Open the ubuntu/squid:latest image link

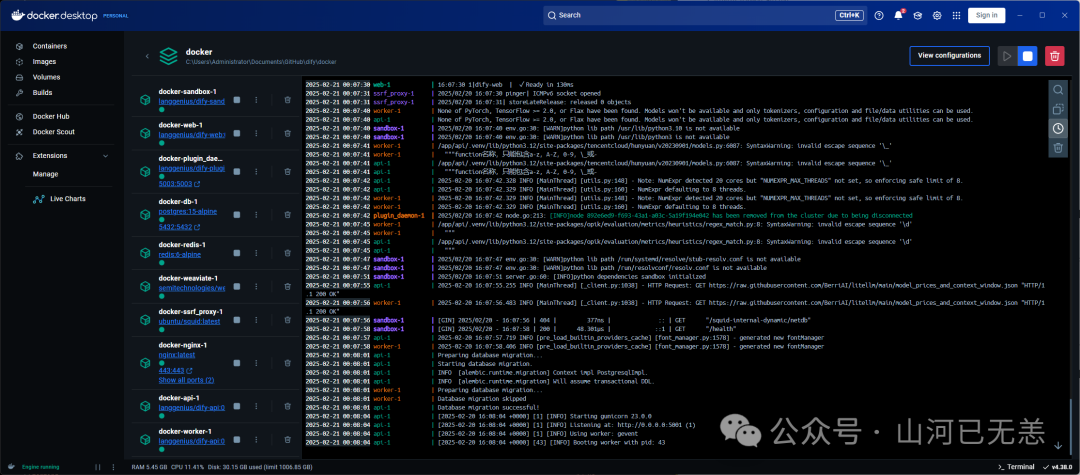pos(191,321)
